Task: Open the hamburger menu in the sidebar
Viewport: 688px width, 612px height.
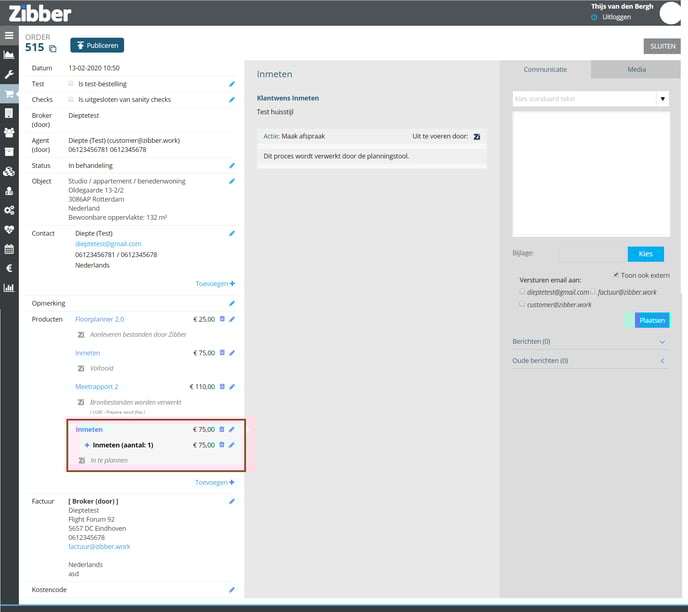Action: (x=9, y=36)
